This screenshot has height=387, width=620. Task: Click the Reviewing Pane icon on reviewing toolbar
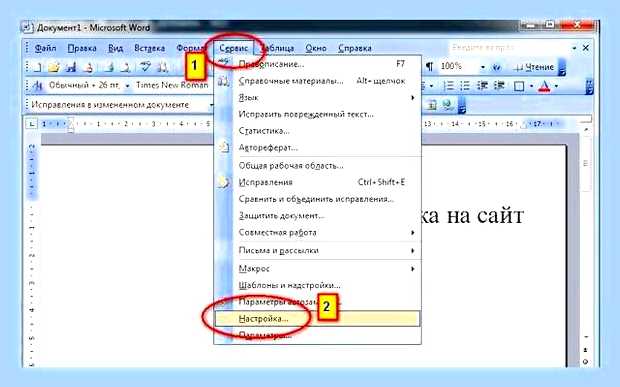coord(431,105)
